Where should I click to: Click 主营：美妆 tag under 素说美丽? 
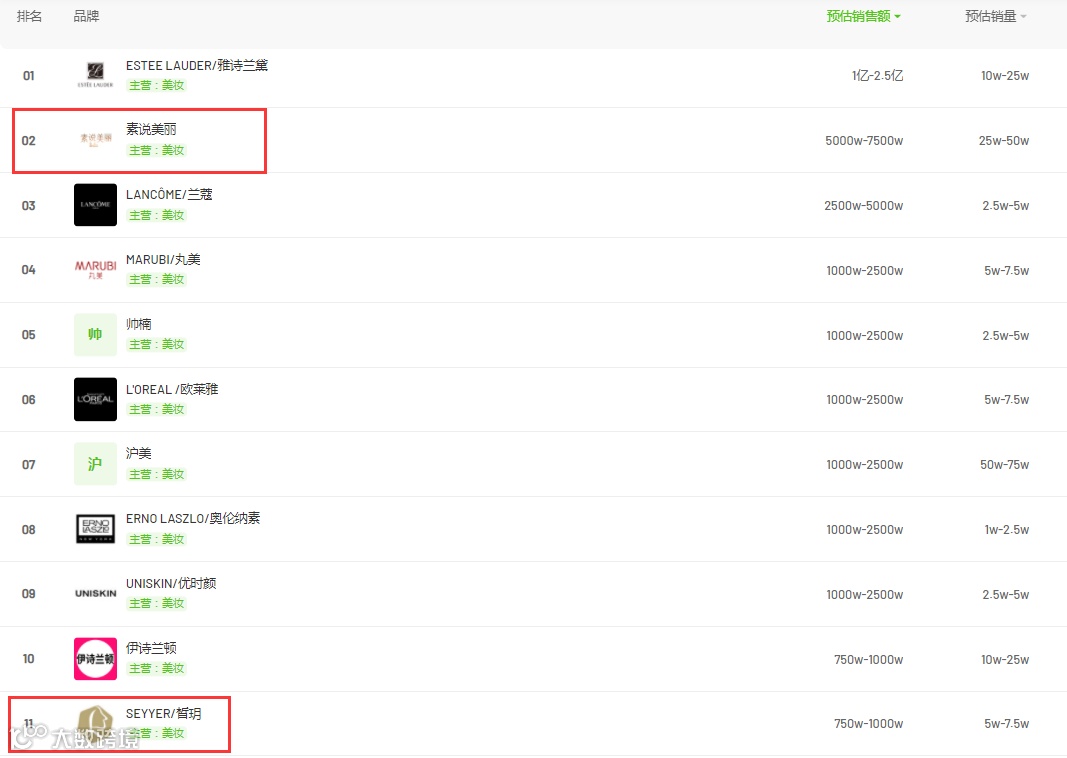click(157, 150)
